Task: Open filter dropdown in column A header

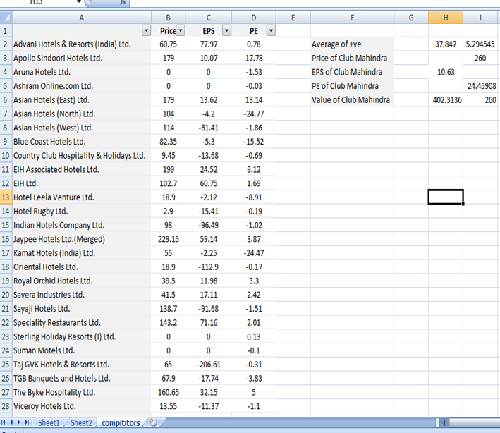Action: (x=146, y=31)
